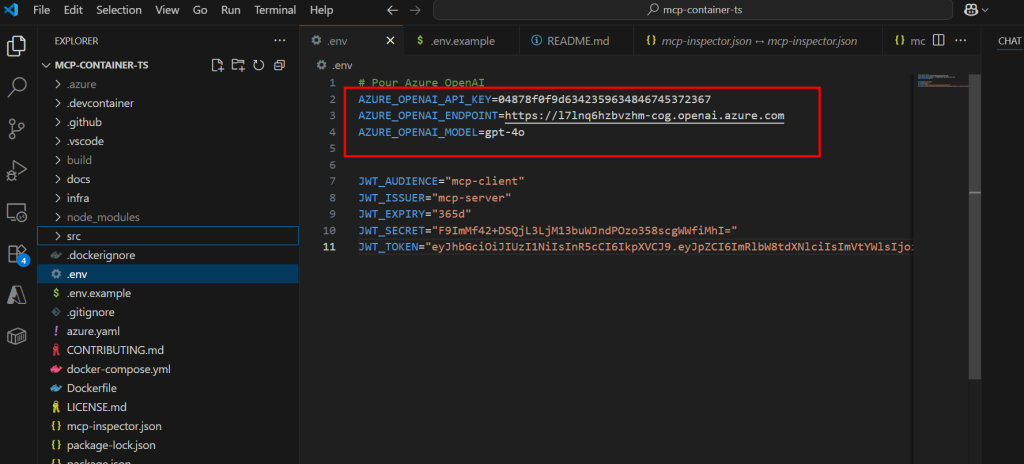Switch to the README.md tab
Viewport: 1024px width, 464px height.
click(x=576, y=41)
